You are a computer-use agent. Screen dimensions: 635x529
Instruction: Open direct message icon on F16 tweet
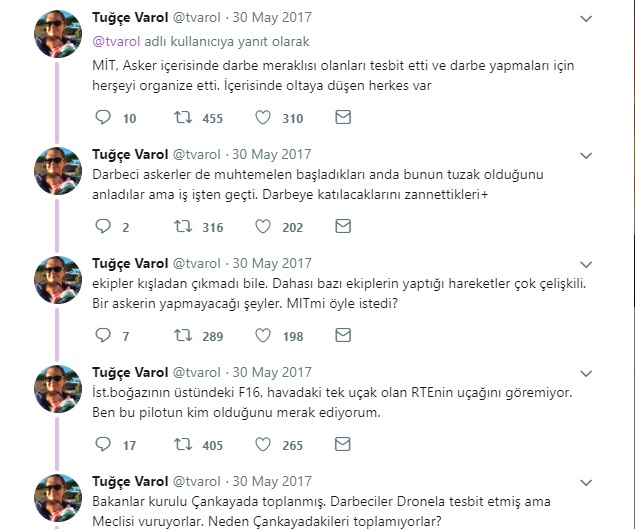pyautogui.click(x=343, y=444)
